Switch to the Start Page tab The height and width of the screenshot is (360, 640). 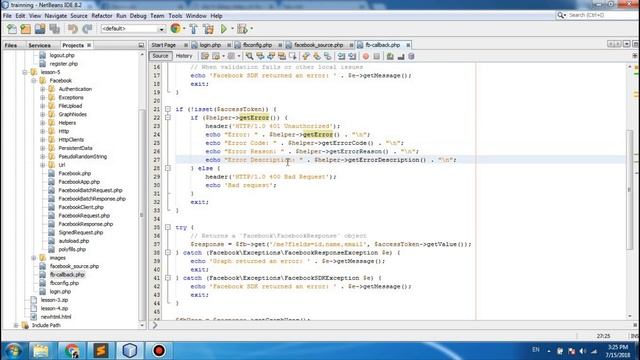pyautogui.click(x=164, y=45)
